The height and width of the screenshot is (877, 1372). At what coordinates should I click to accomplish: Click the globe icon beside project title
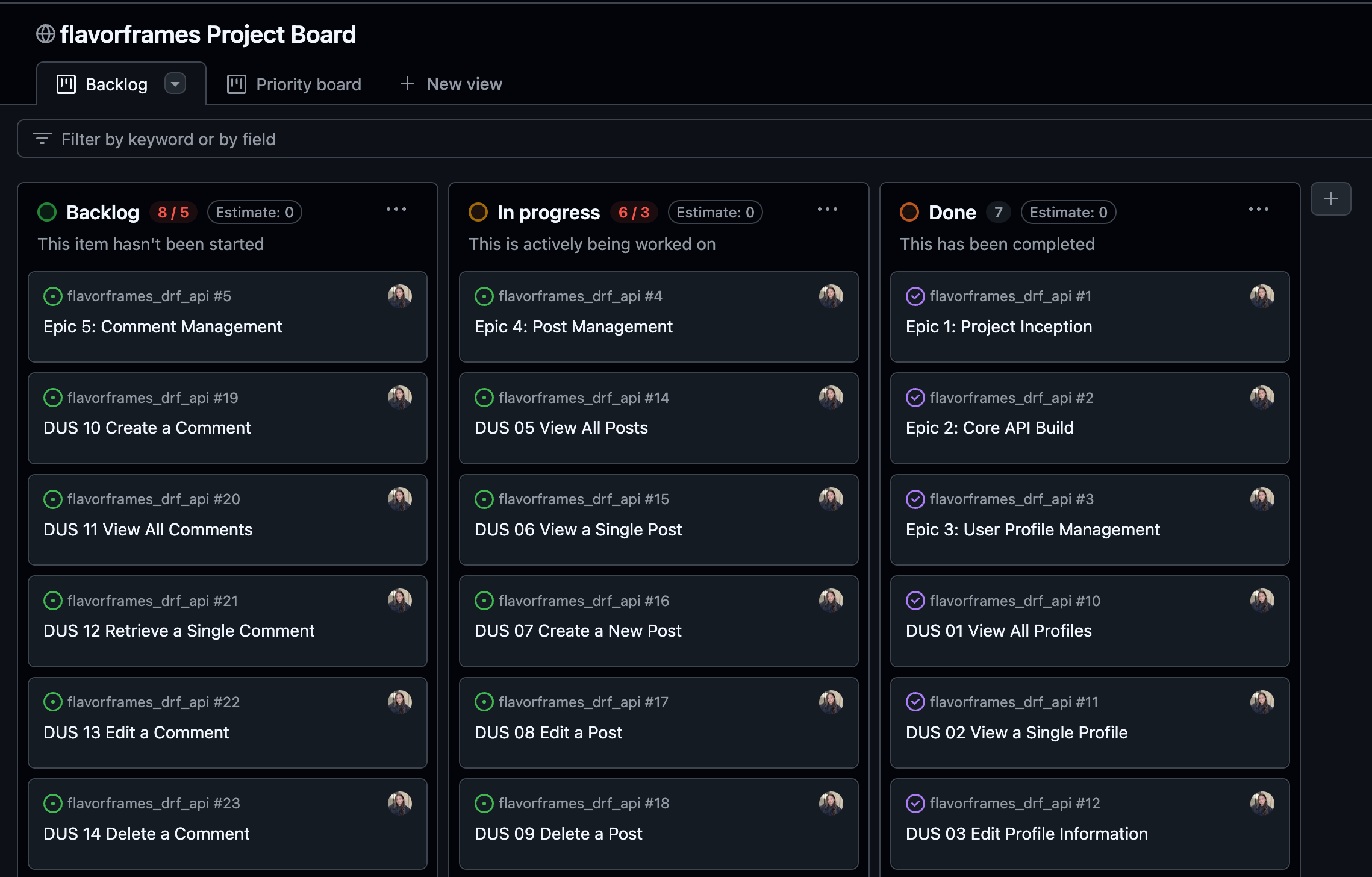click(x=46, y=34)
